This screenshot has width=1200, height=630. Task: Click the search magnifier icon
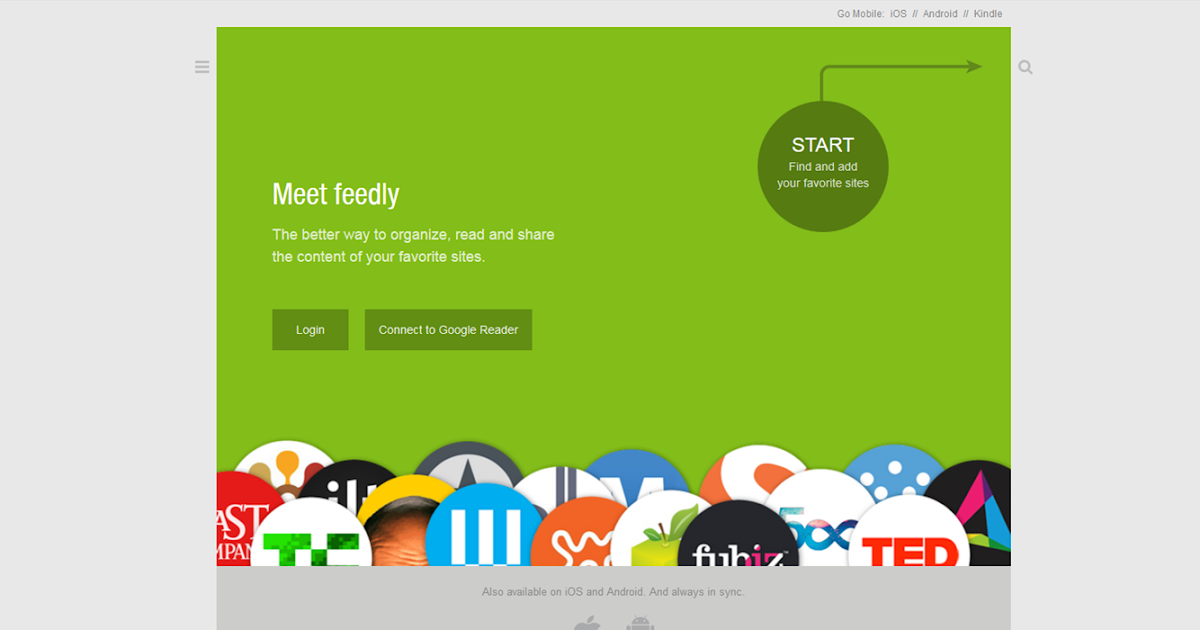(x=1025, y=68)
